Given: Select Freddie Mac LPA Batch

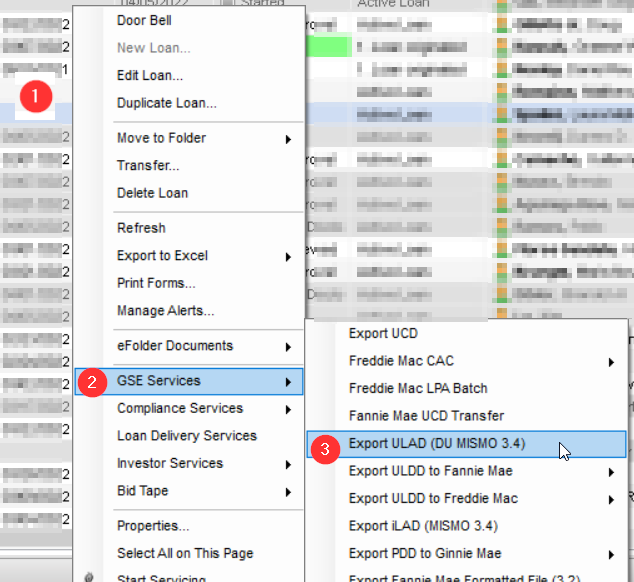Looking at the screenshot, I should tap(466, 388).
